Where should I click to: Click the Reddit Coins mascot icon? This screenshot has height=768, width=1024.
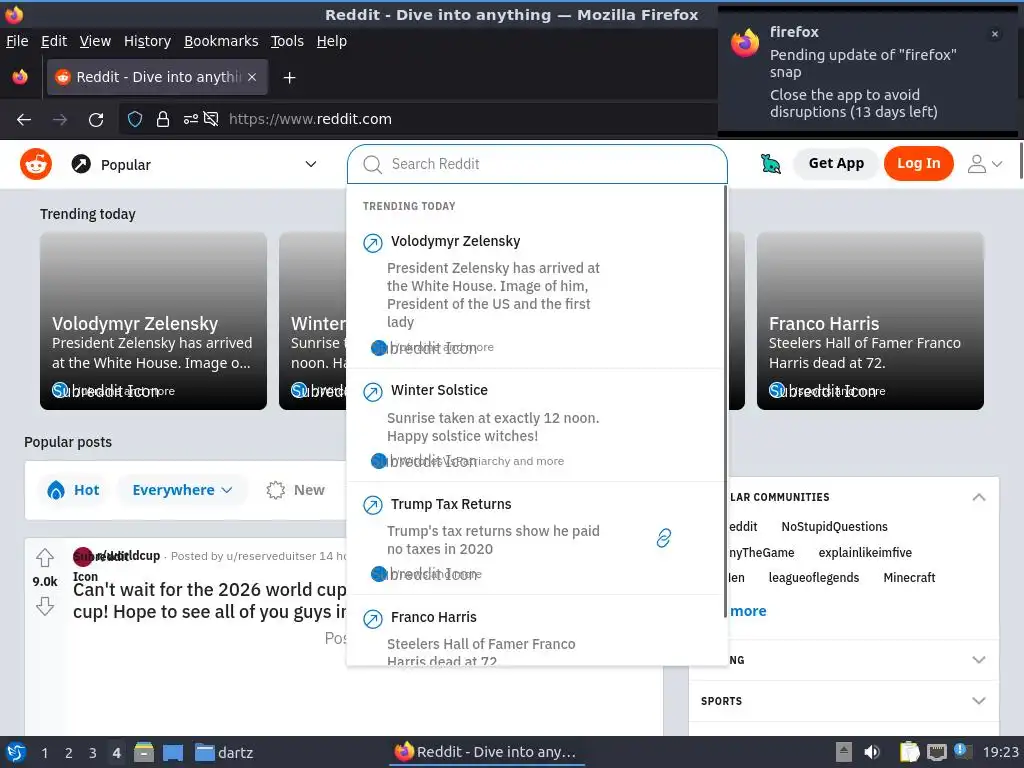(771, 164)
